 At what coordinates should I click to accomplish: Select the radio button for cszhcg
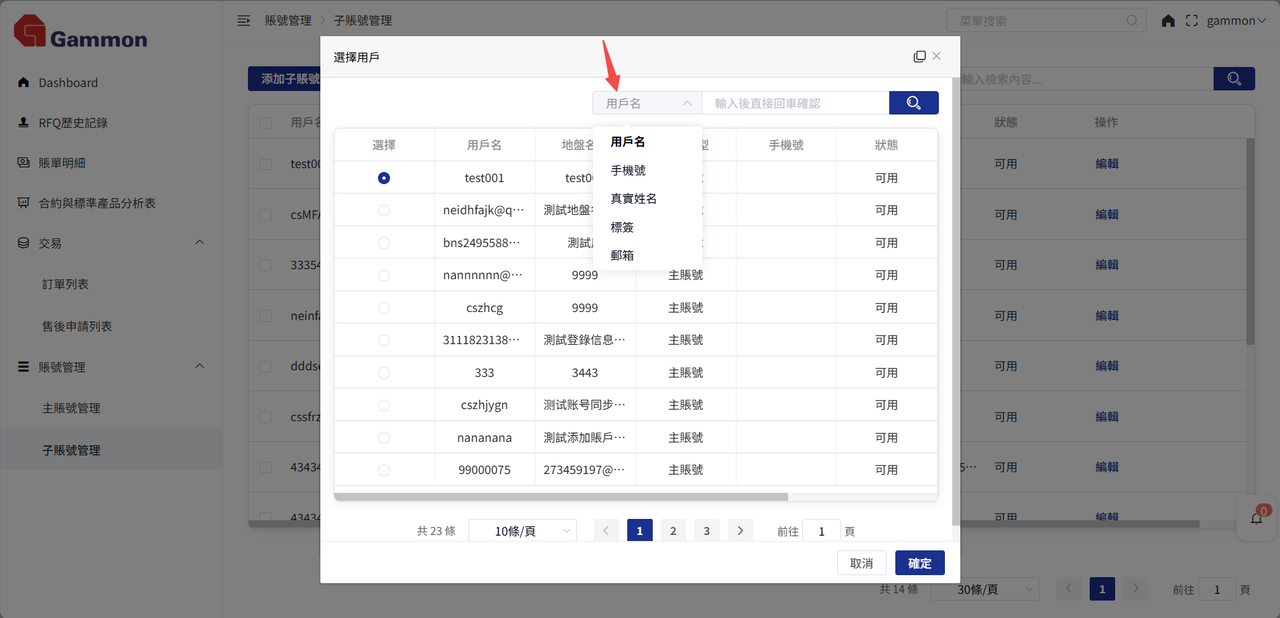[x=384, y=308]
